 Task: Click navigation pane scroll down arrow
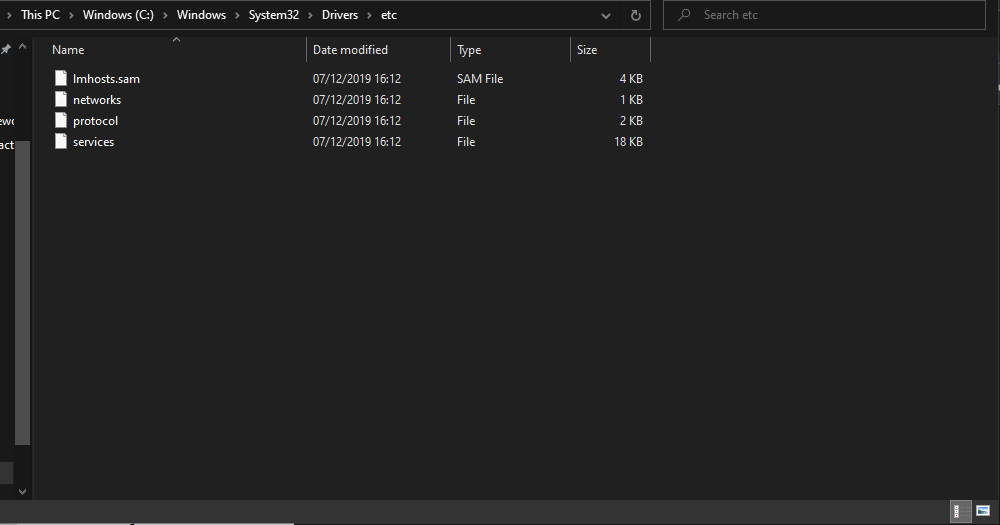coord(22,491)
